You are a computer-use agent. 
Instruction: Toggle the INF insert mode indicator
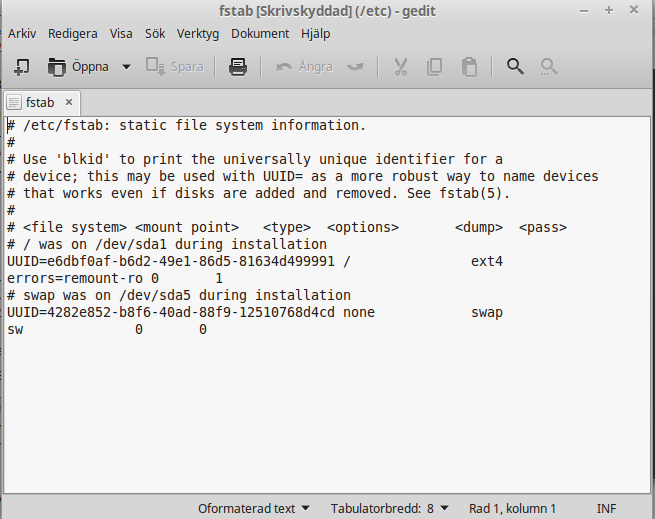(606, 509)
